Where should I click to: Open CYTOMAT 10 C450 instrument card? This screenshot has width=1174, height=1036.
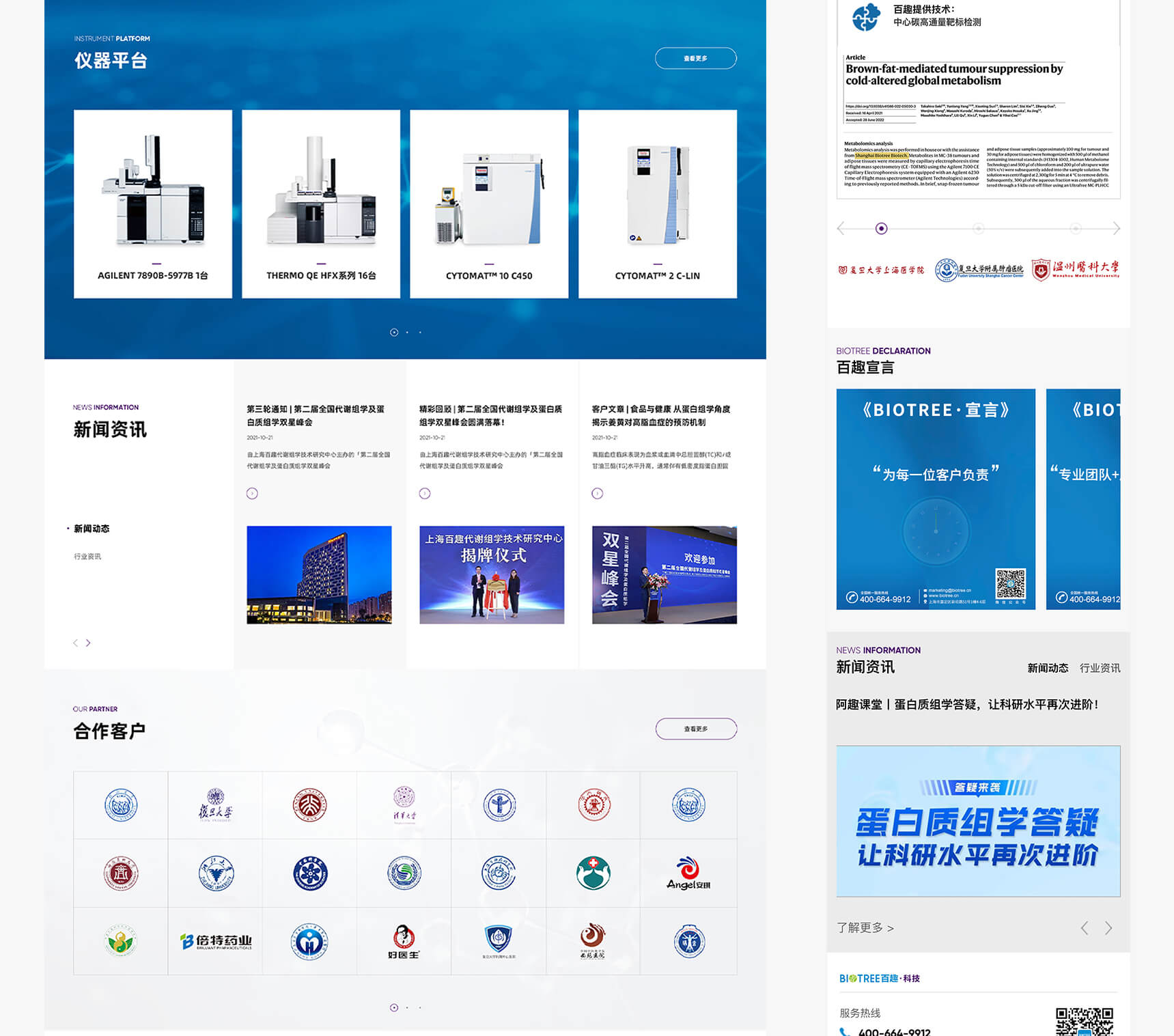(x=489, y=204)
